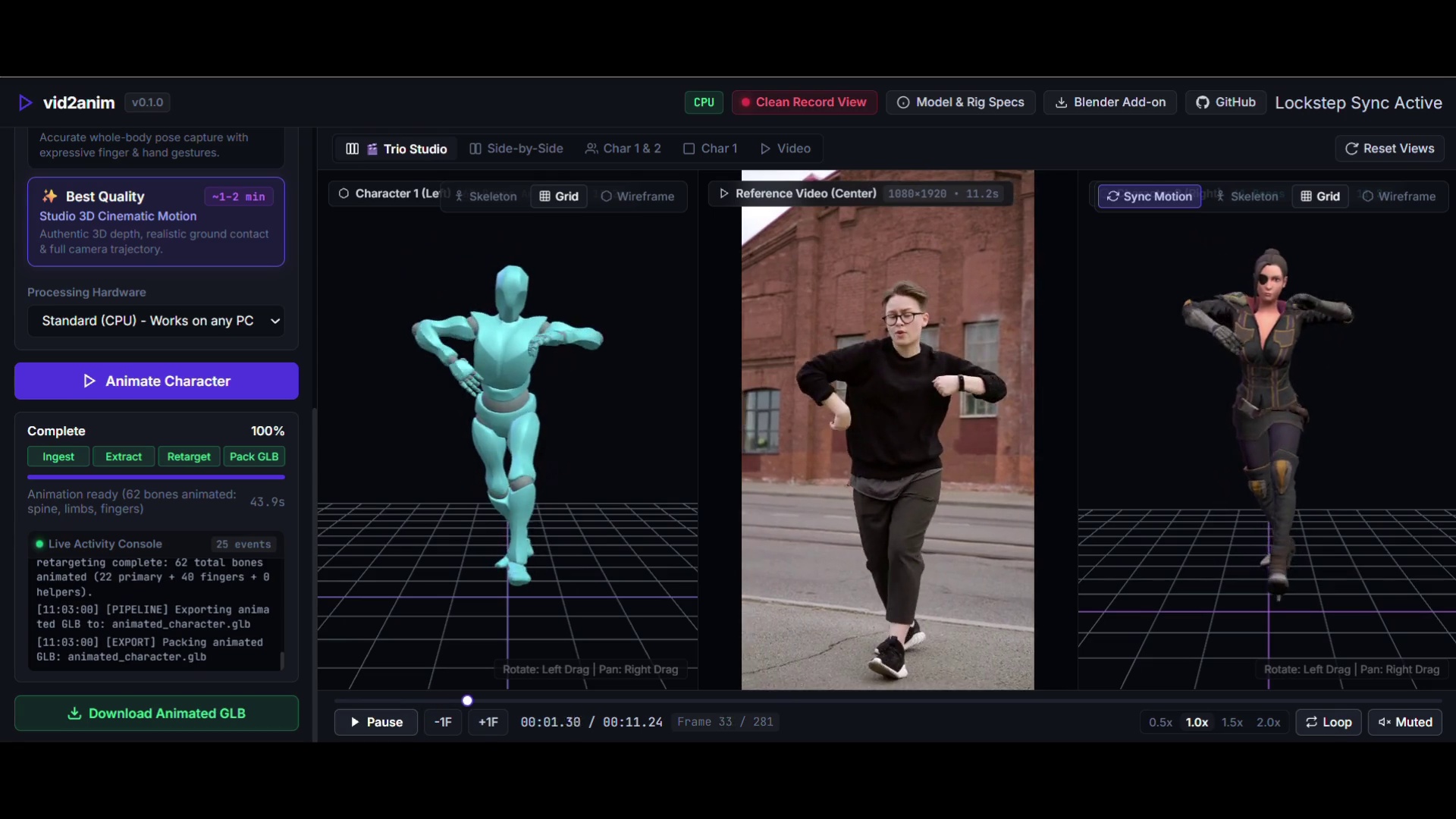Unmute audio with the Muted button
Image resolution: width=1456 pixels, height=819 pixels.
click(1405, 722)
